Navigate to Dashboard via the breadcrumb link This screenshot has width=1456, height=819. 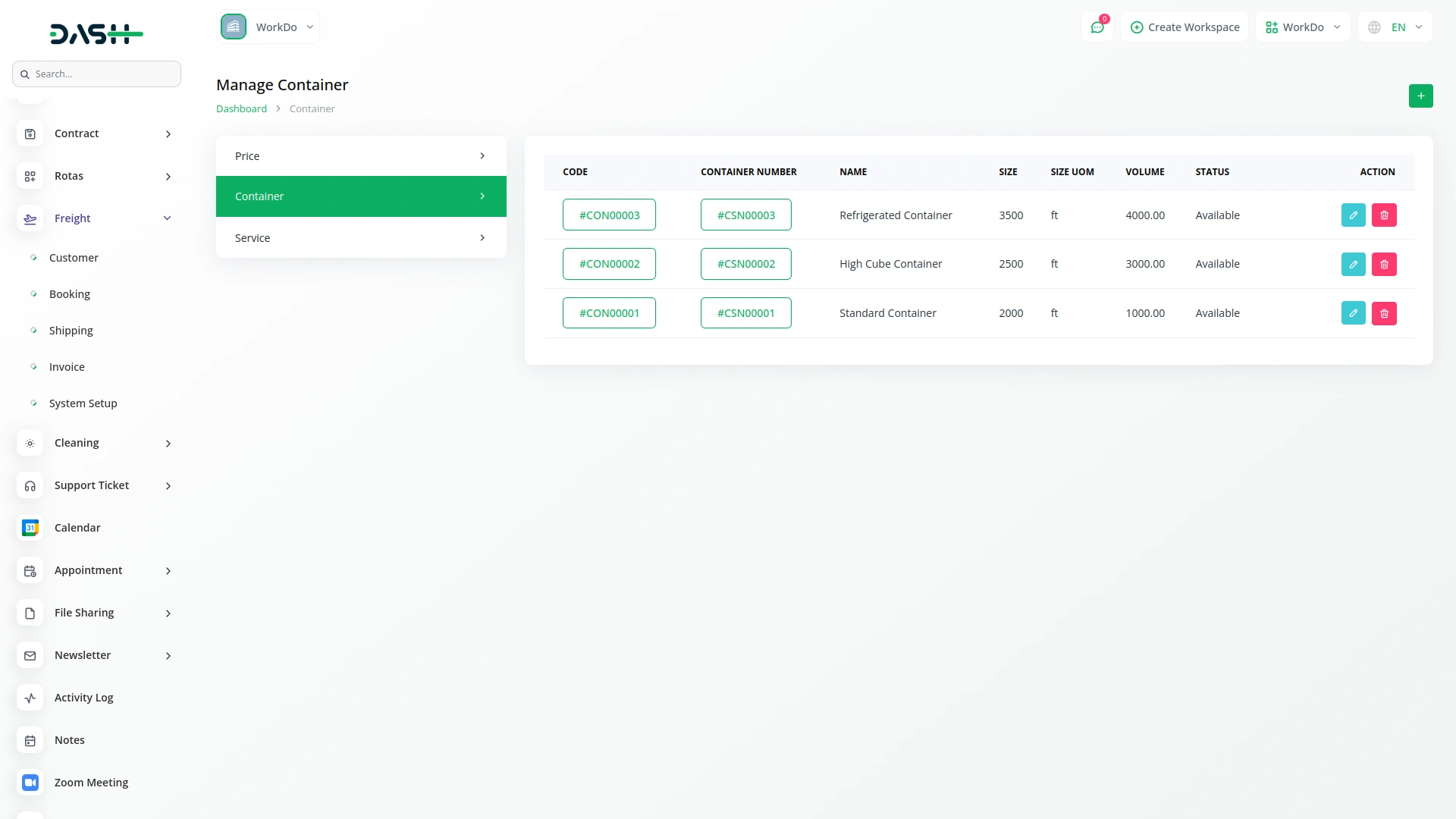[241, 108]
